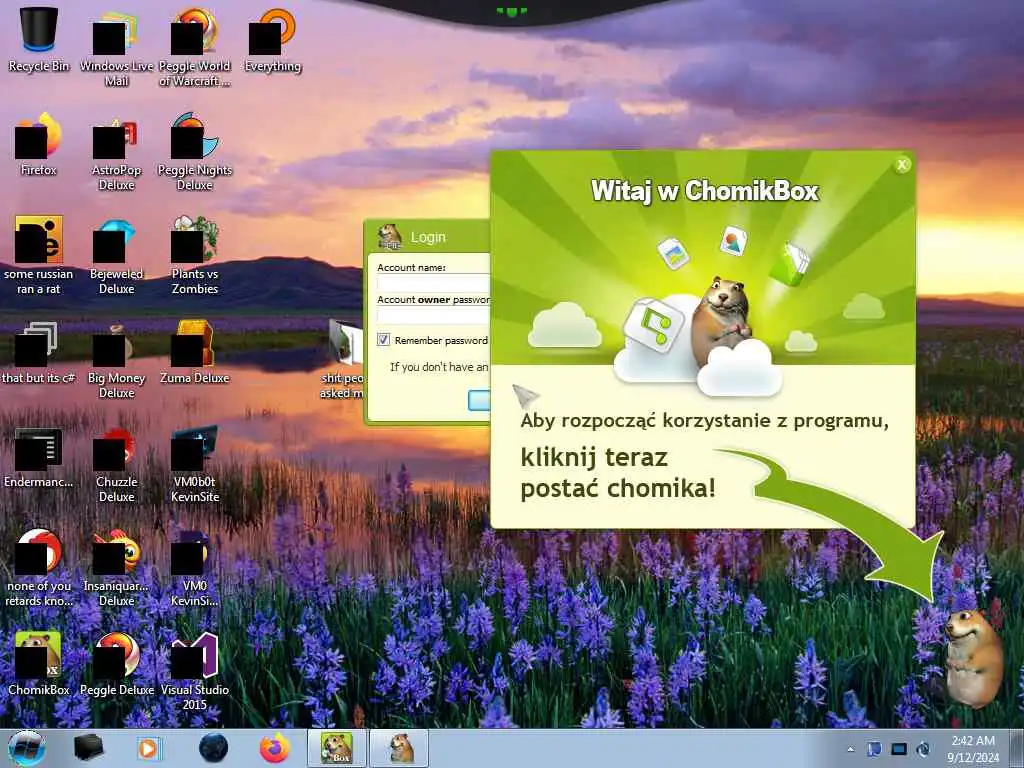Select Peggle World of Warcraft shortcut
1024x768 pixels.
pos(195,47)
